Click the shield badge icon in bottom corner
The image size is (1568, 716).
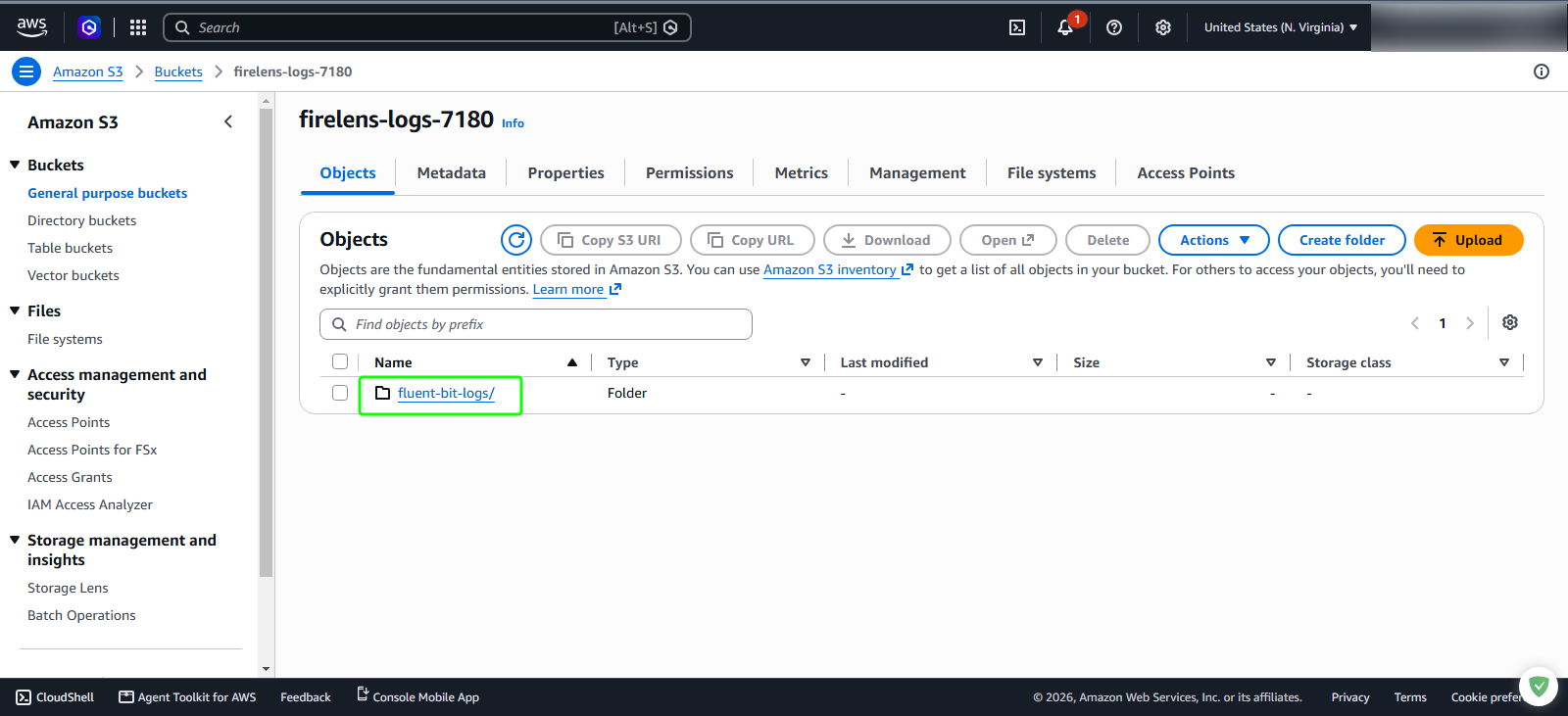pos(1539,687)
